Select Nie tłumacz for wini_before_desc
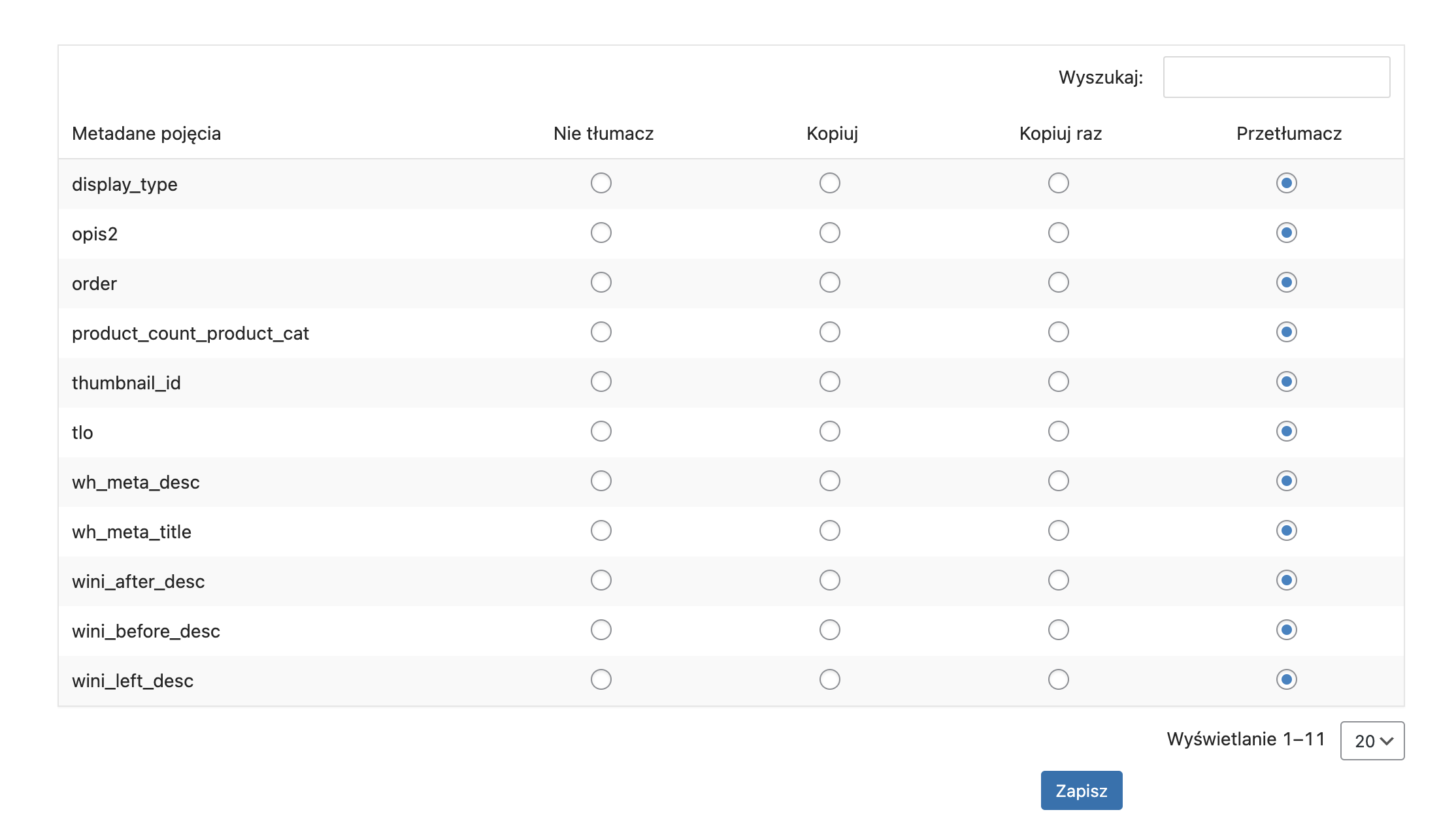Screen dimensions: 1456x827 [x=601, y=630]
